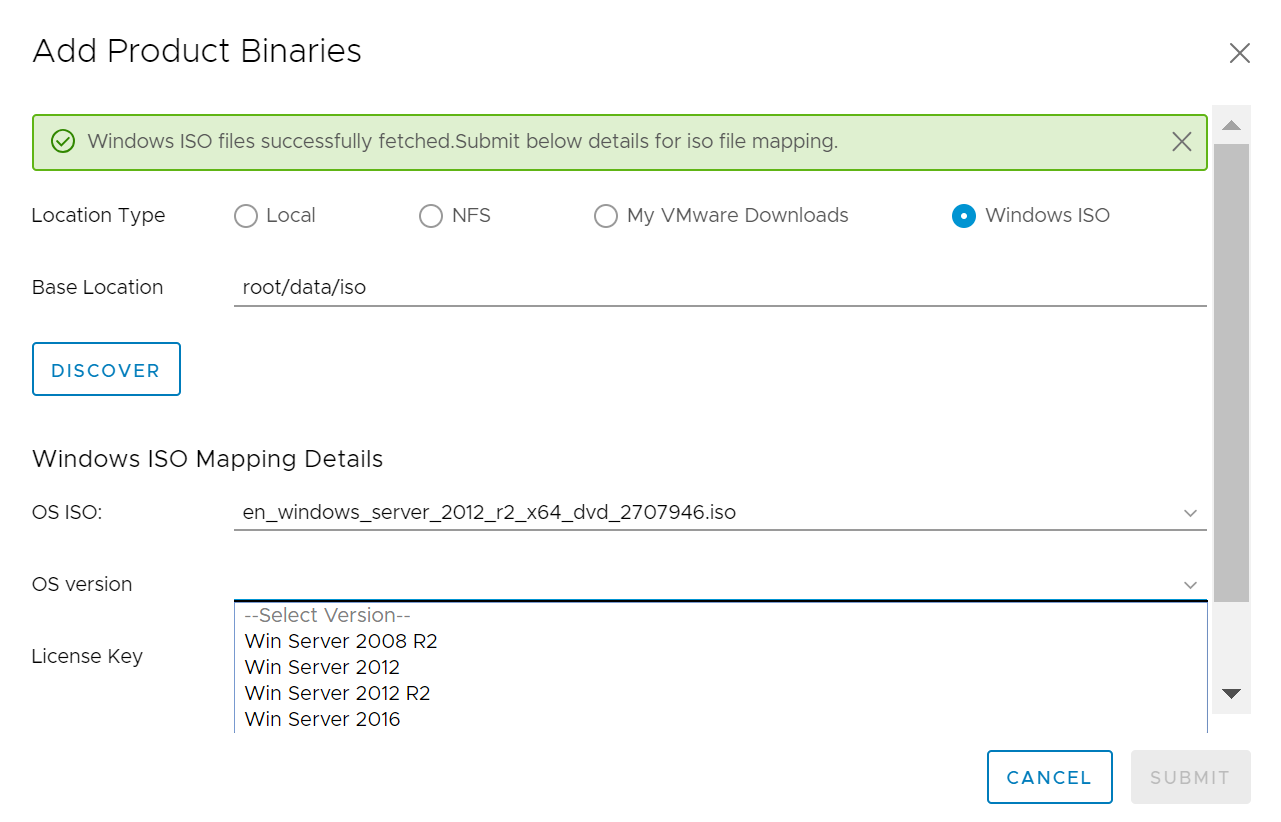
Task: Dismiss the green success notification banner
Action: point(1181,142)
